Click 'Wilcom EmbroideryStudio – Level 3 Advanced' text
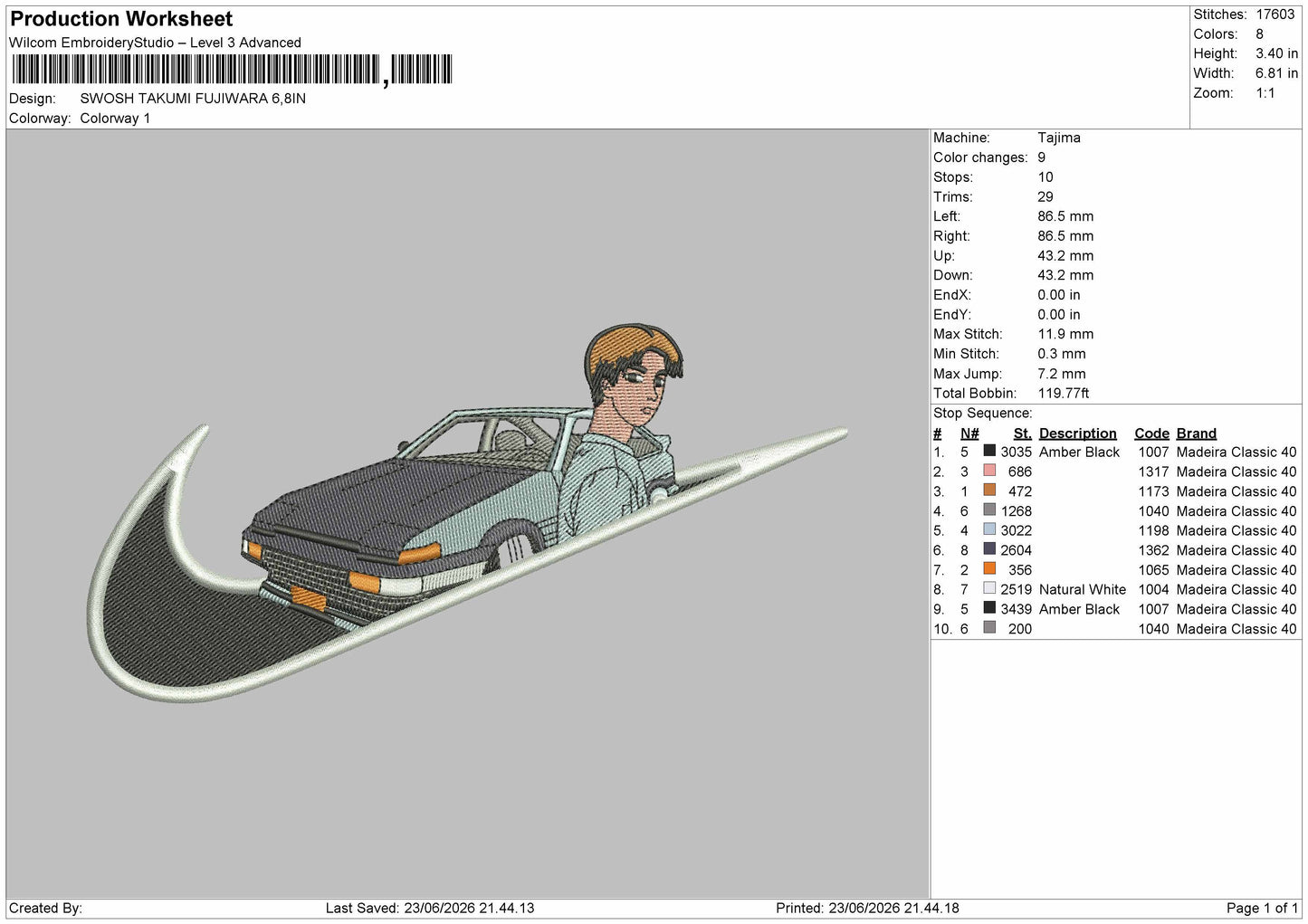The image size is (1308, 924). [155, 43]
